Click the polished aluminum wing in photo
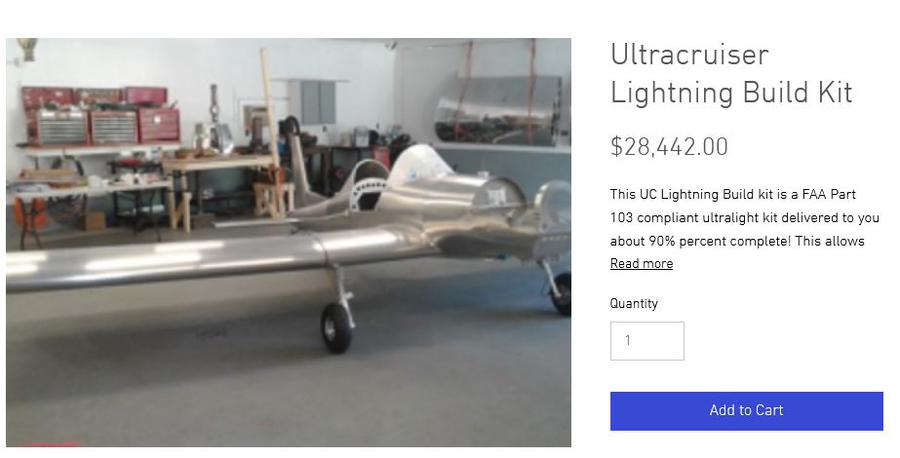The image size is (900, 458). 160,260
